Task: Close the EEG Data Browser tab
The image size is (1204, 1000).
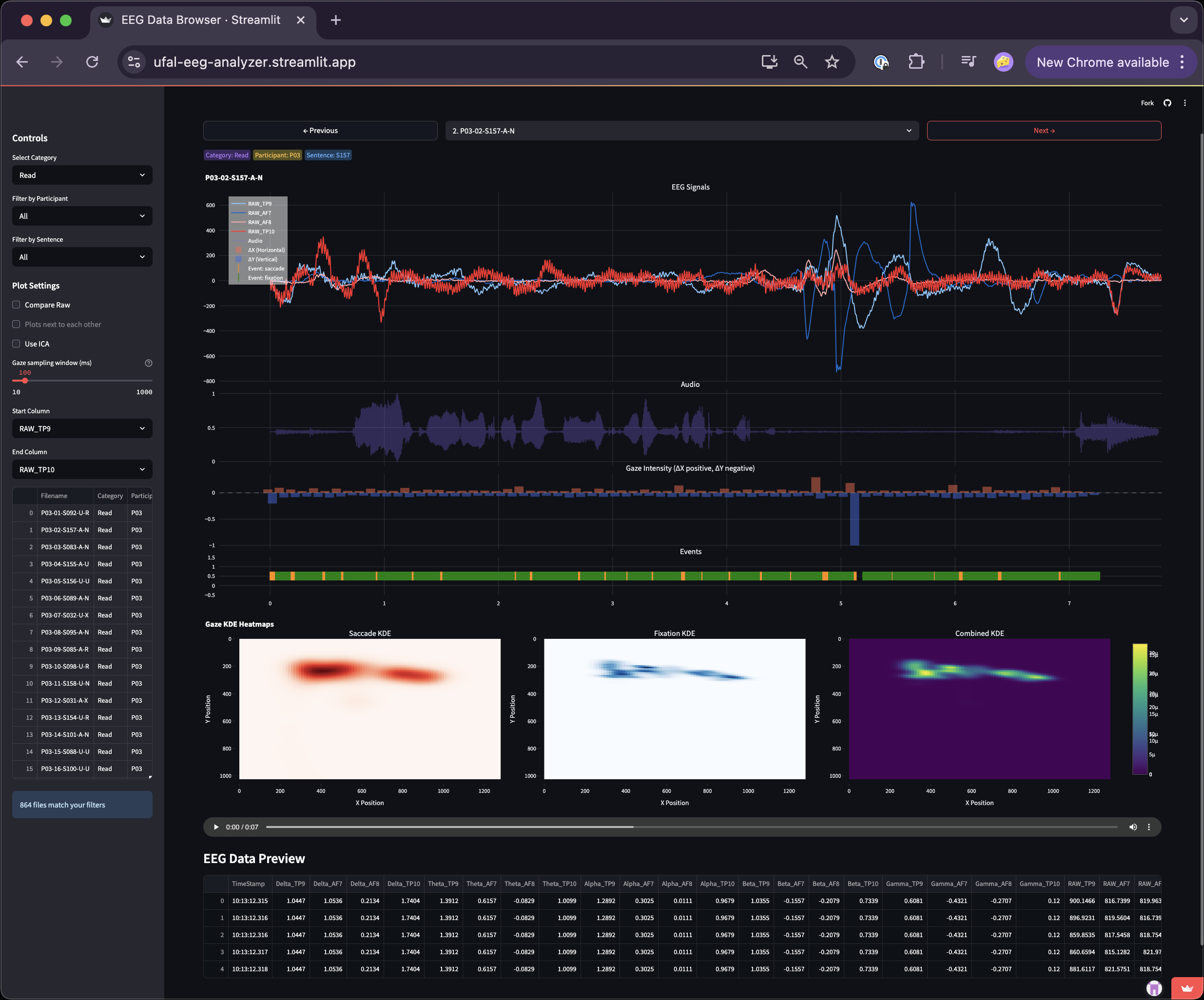Action: 300,20
